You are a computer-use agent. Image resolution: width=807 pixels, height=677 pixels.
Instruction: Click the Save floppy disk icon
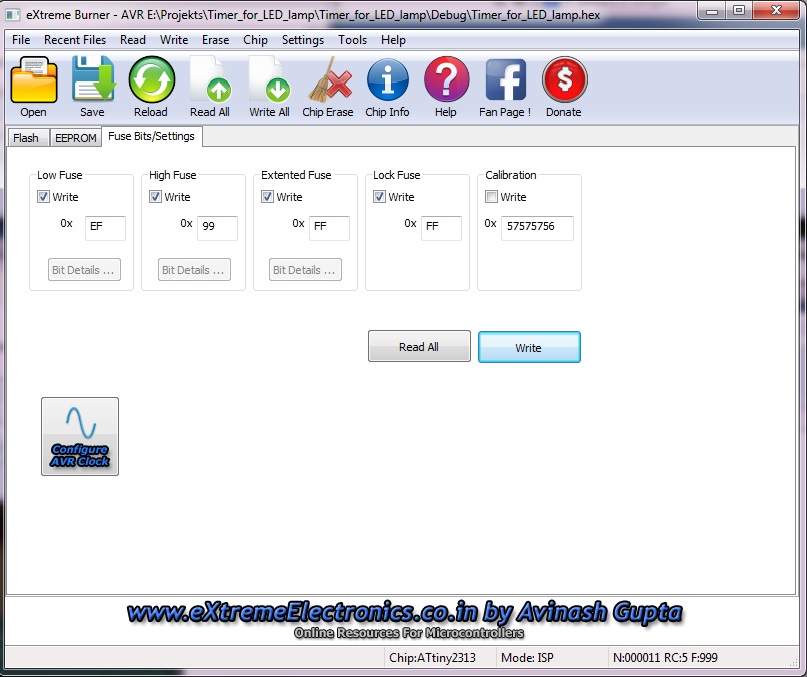coord(92,82)
